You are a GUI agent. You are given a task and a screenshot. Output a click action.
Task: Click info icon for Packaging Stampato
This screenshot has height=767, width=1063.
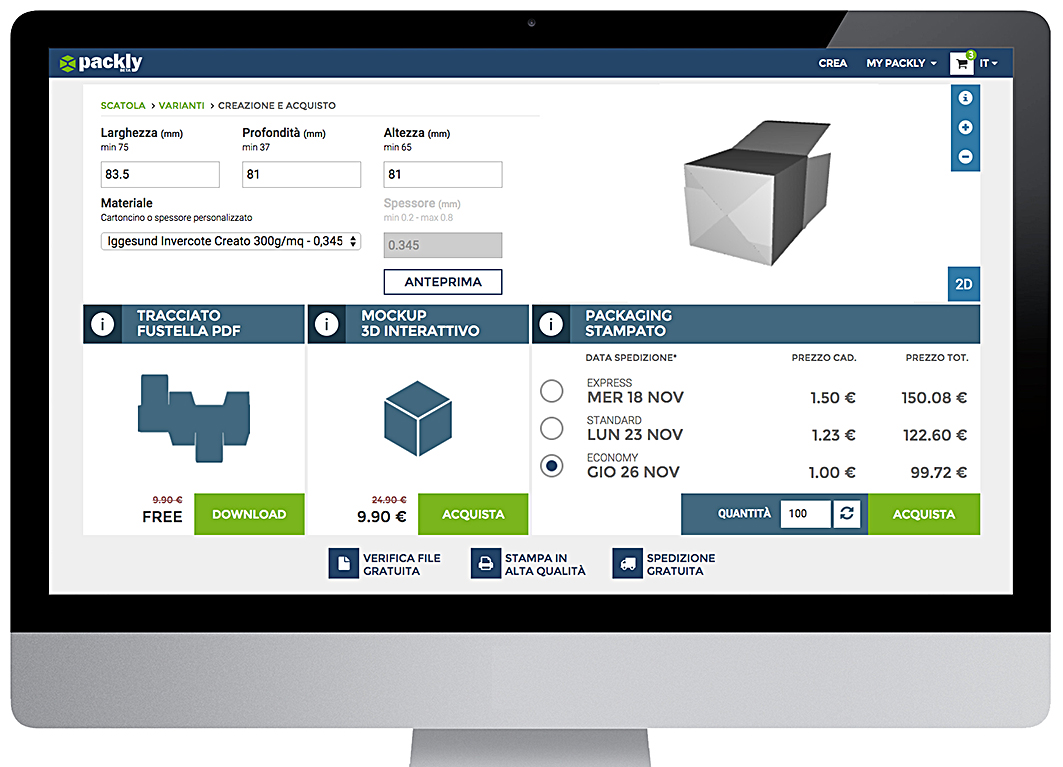(x=551, y=324)
